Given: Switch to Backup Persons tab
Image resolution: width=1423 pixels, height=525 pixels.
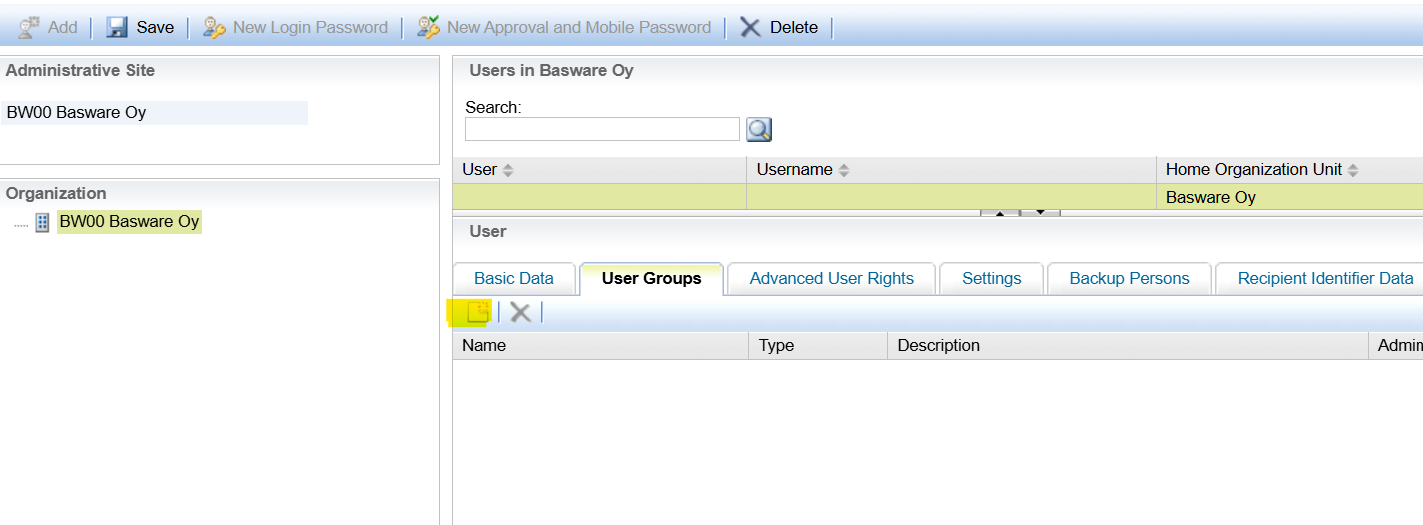Looking at the screenshot, I should [x=1130, y=279].
